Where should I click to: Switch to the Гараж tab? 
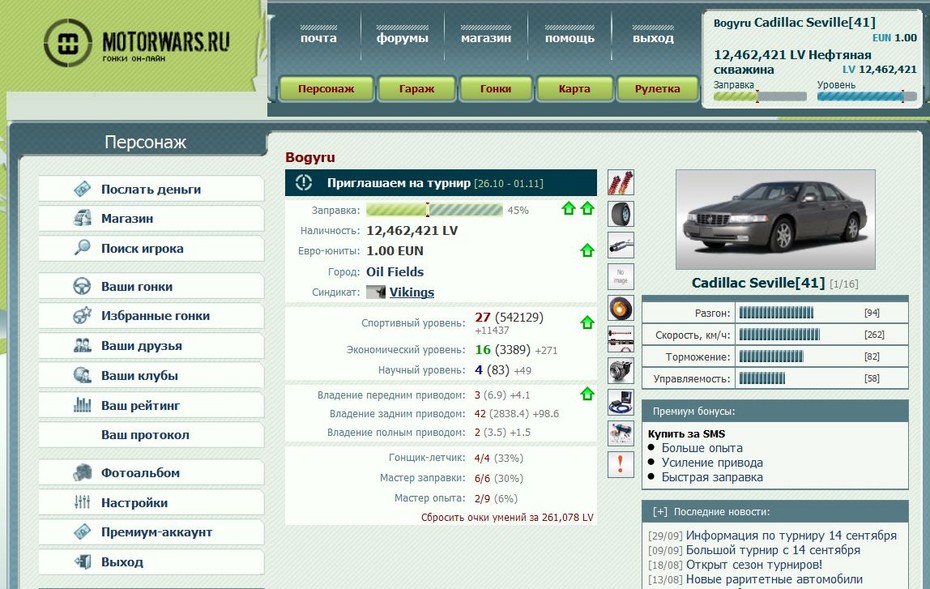pos(416,89)
